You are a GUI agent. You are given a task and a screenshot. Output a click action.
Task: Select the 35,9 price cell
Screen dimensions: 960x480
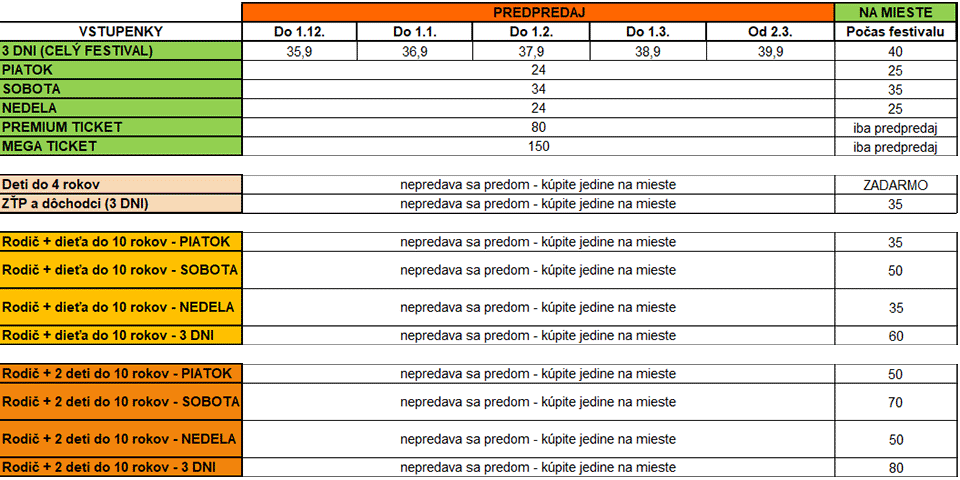click(299, 51)
